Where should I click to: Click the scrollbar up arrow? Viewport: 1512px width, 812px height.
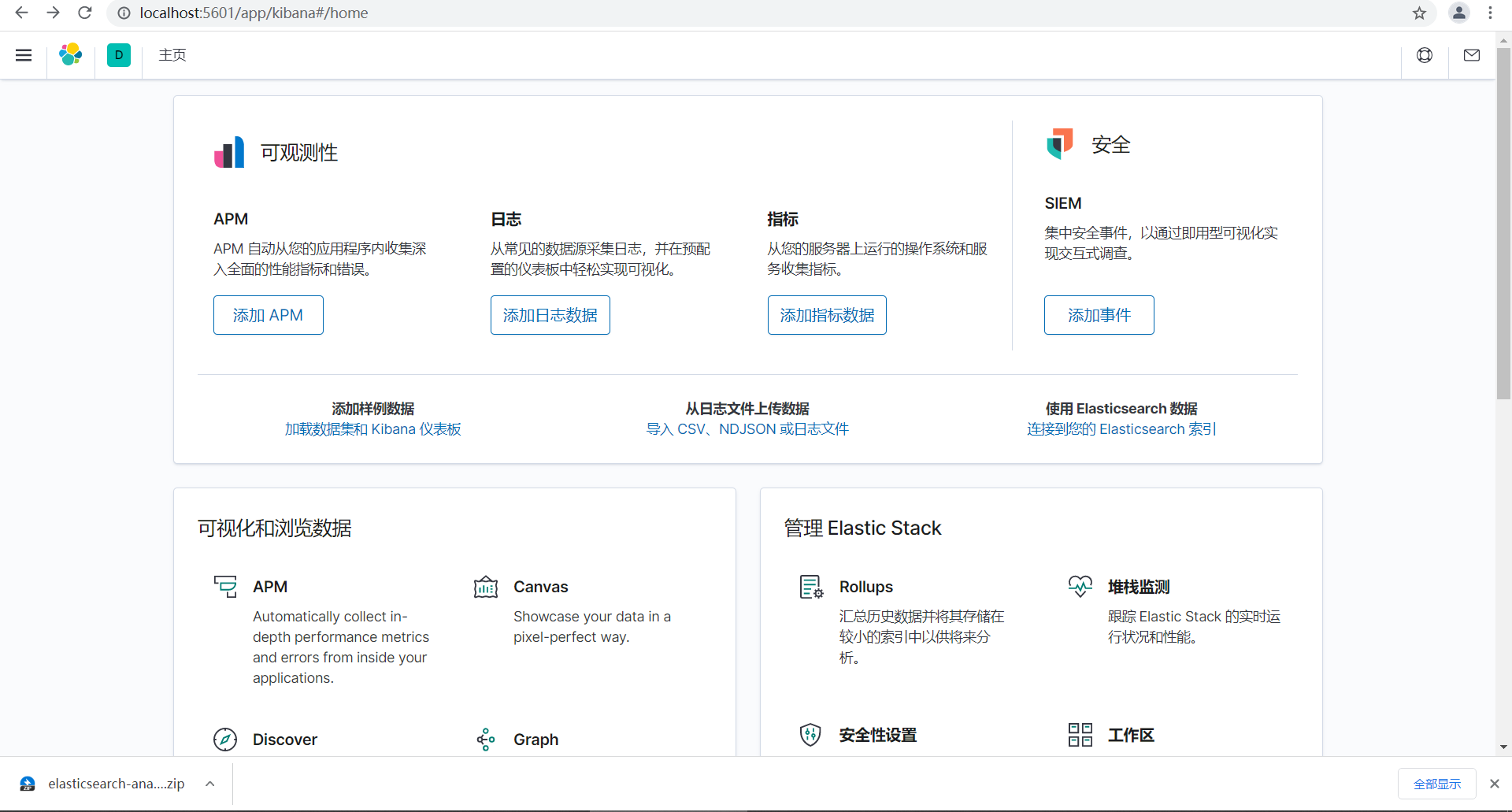1503,39
